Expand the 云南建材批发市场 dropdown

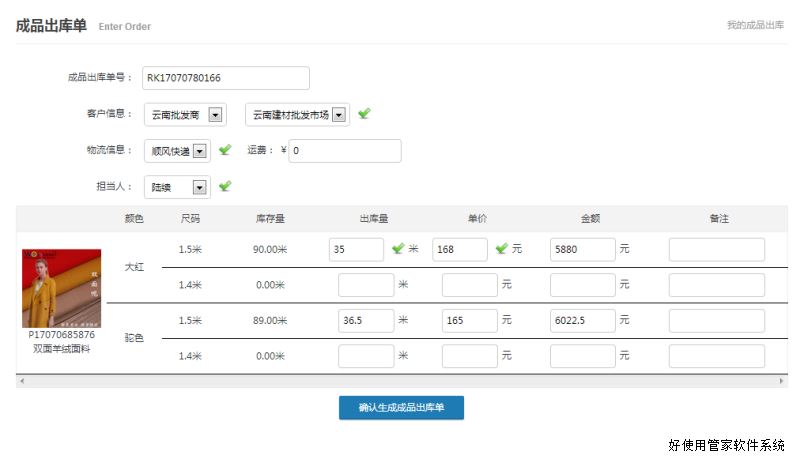(340, 115)
